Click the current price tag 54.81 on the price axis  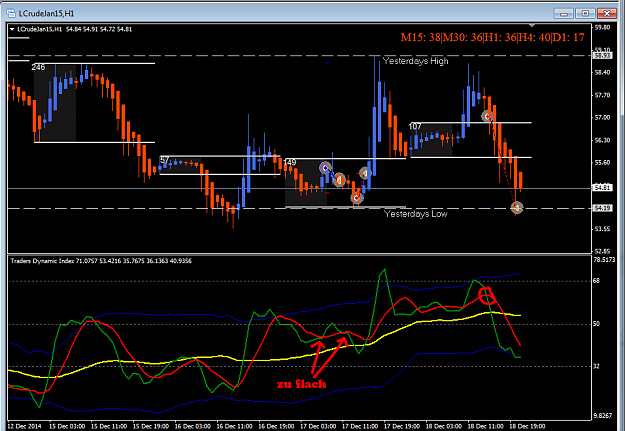point(602,187)
